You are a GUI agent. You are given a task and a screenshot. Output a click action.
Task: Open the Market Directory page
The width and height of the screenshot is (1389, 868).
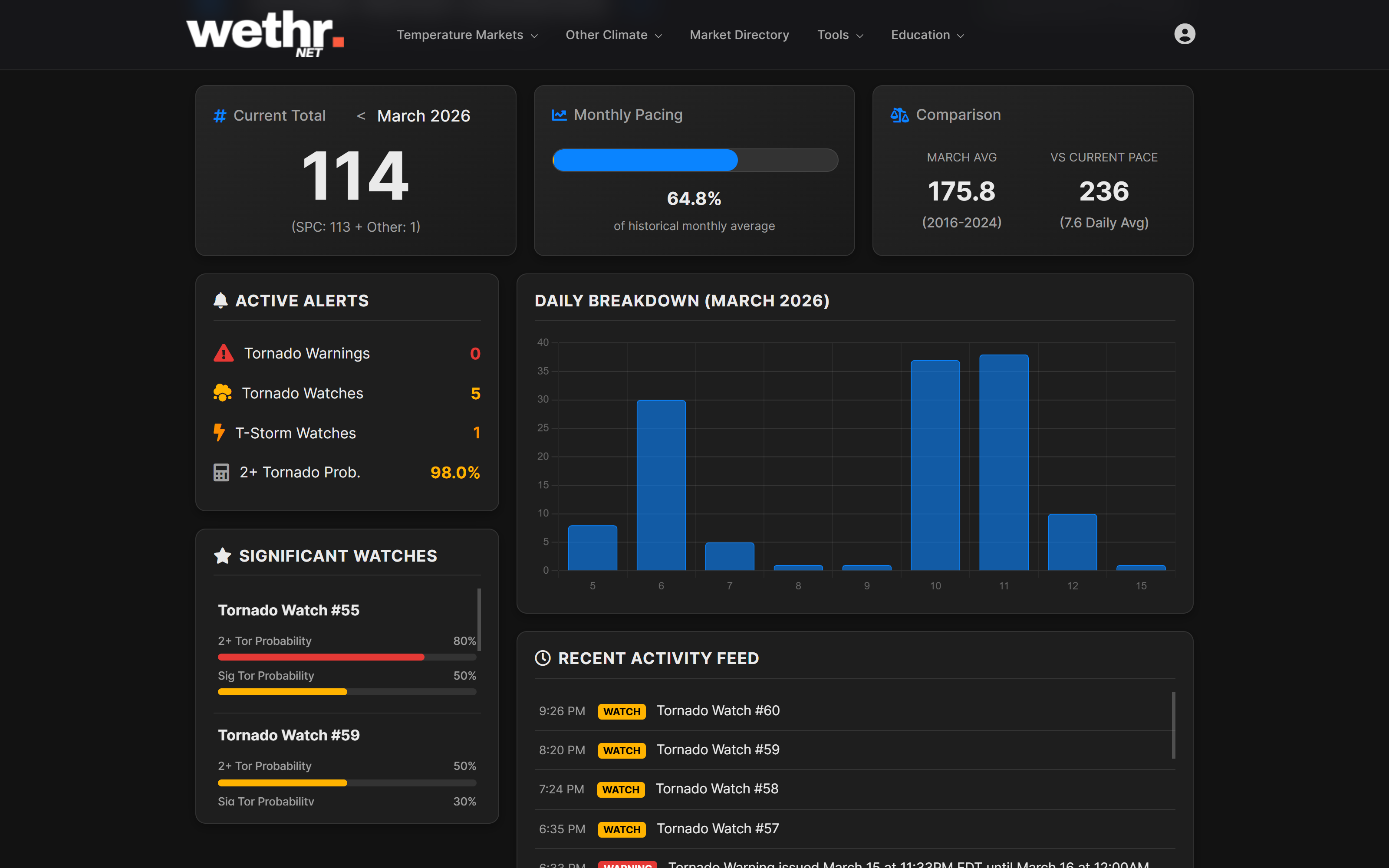point(739,34)
